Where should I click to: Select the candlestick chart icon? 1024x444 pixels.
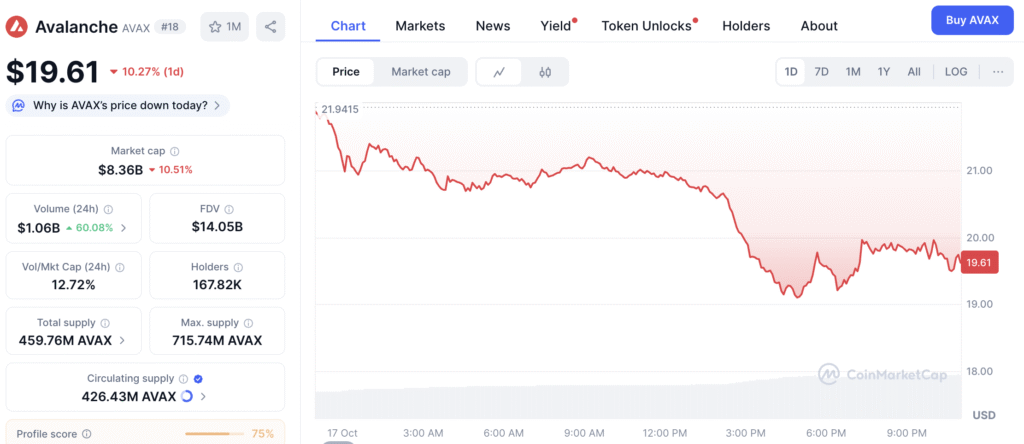(x=545, y=72)
